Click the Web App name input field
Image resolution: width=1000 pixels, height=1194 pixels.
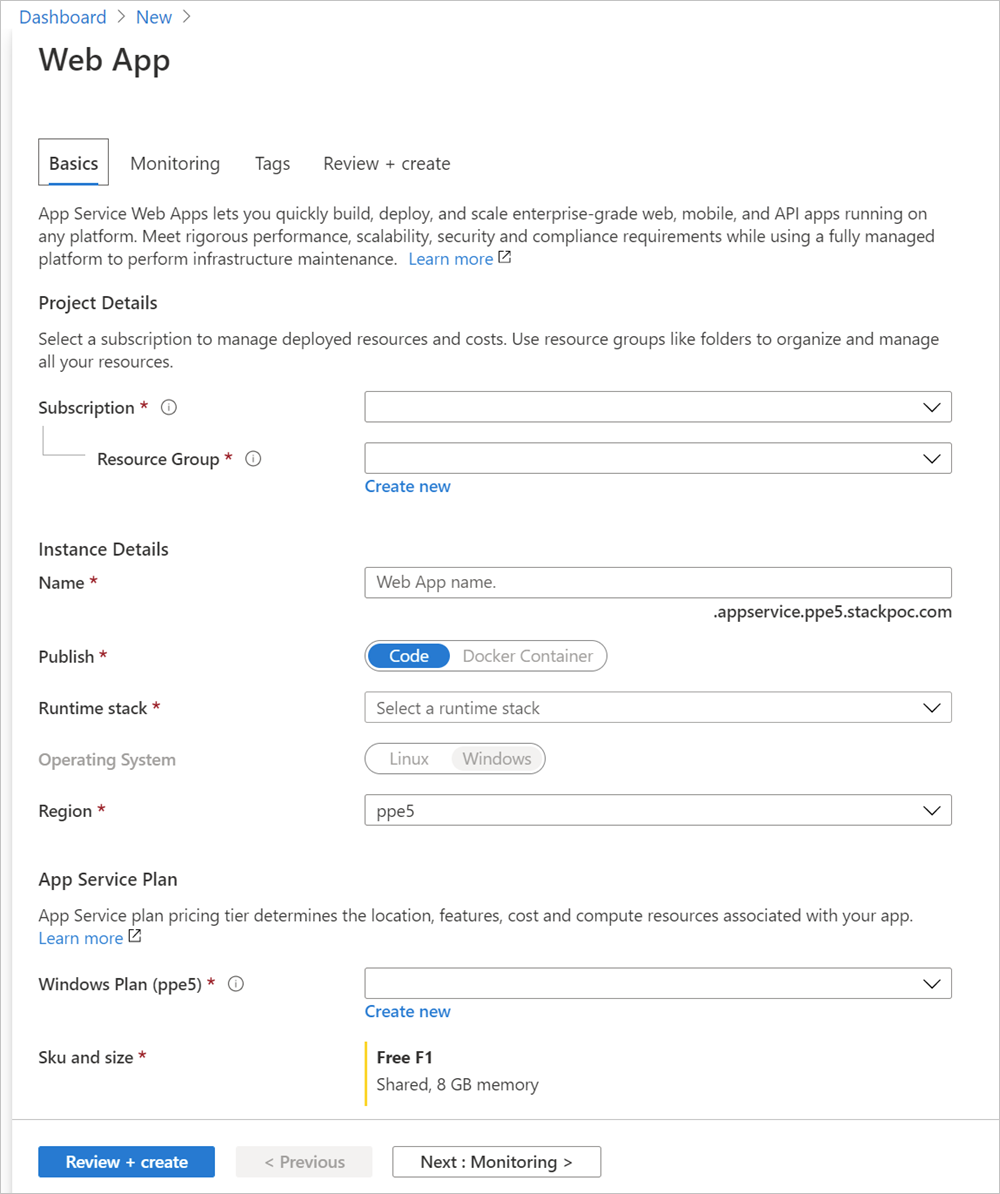click(657, 582)
